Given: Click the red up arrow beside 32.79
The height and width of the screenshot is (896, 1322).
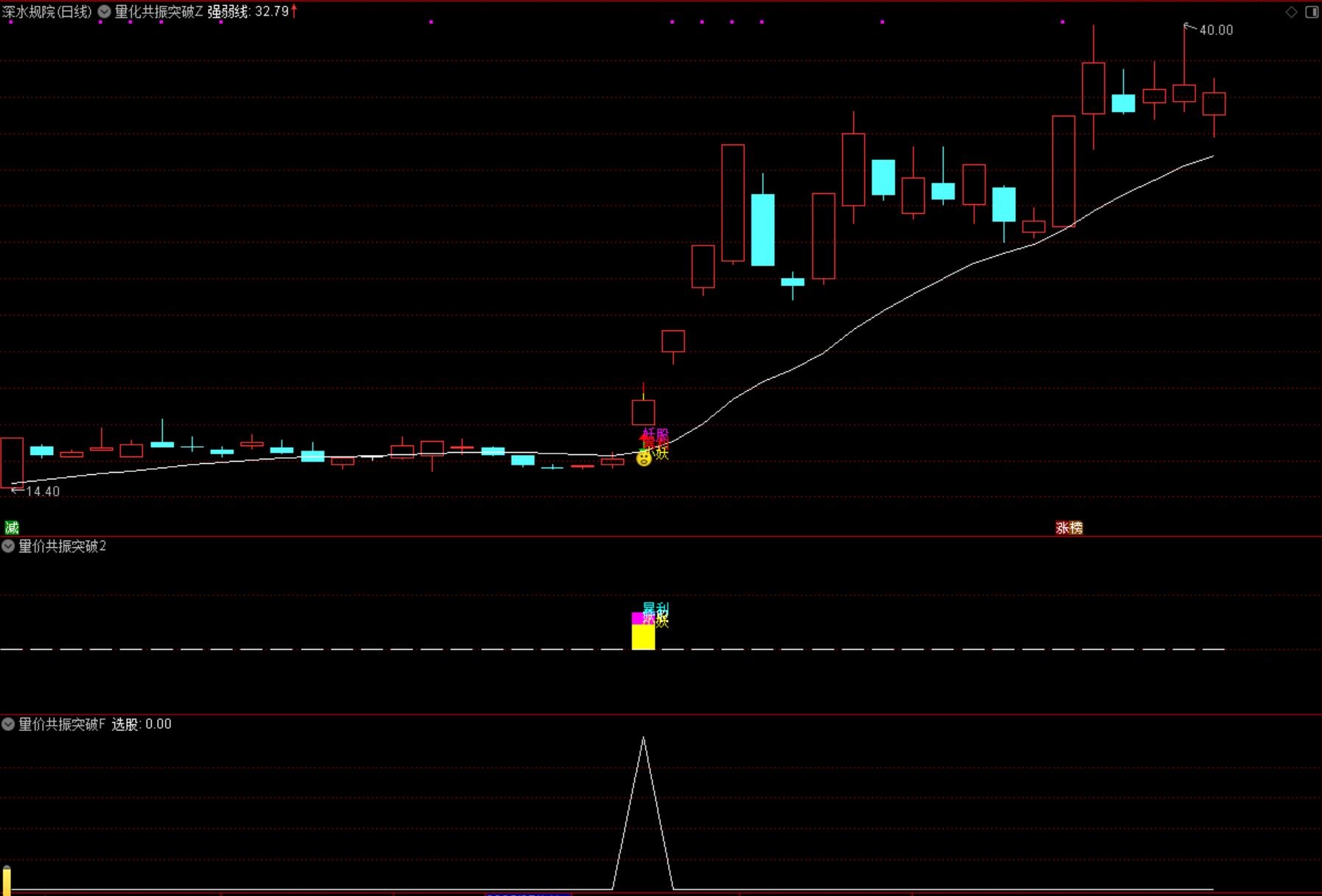Looking at the screenshot, I should 293,10.
